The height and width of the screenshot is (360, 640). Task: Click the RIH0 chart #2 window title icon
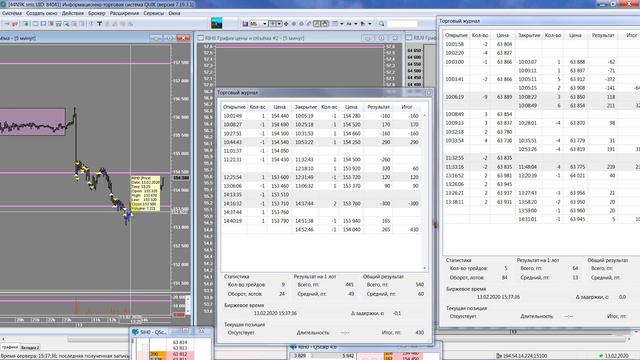coord(200,38)
